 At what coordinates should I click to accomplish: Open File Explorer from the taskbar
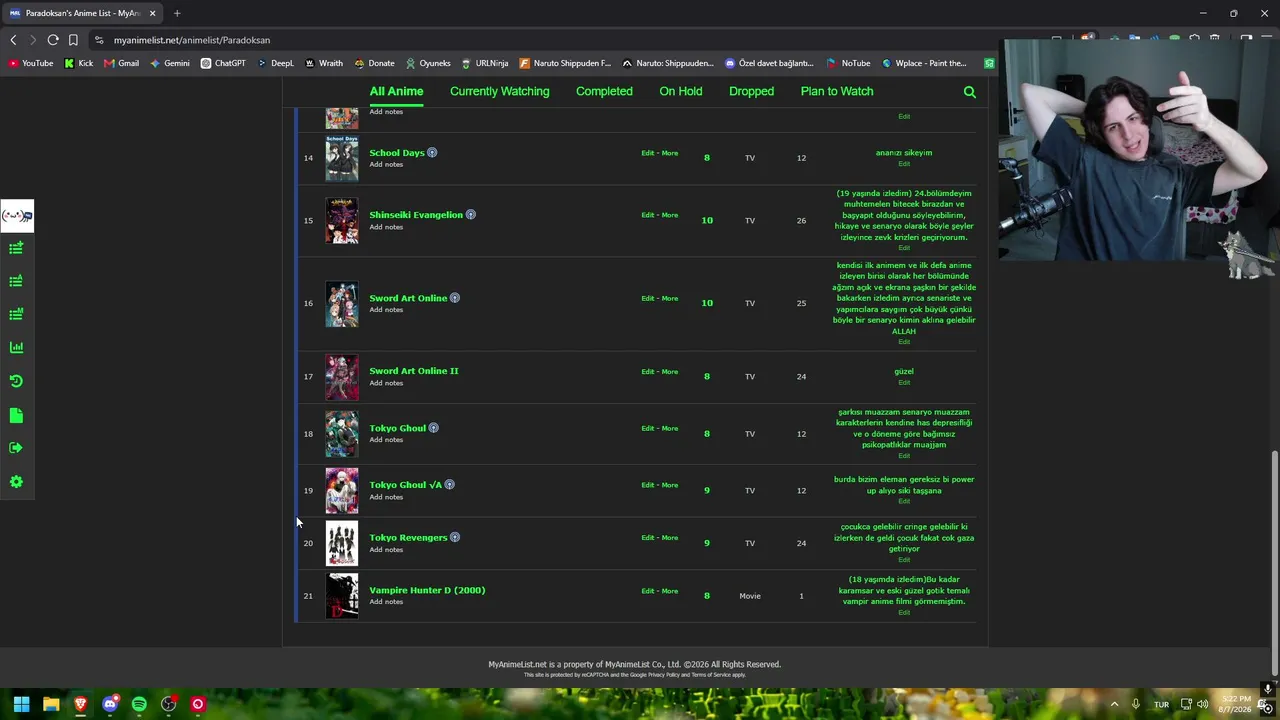pyautogui.click(x=51, y=704)
